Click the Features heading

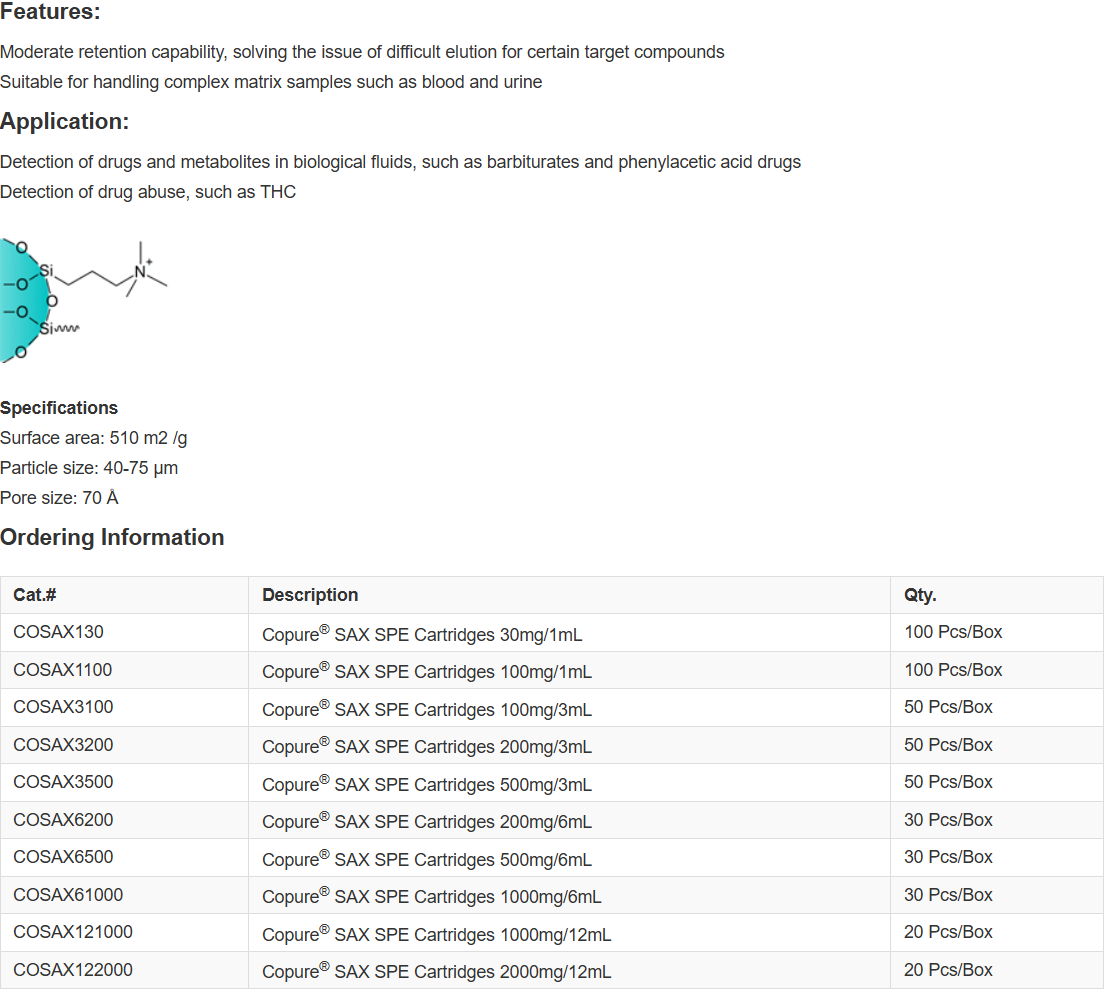pos(50,13)
